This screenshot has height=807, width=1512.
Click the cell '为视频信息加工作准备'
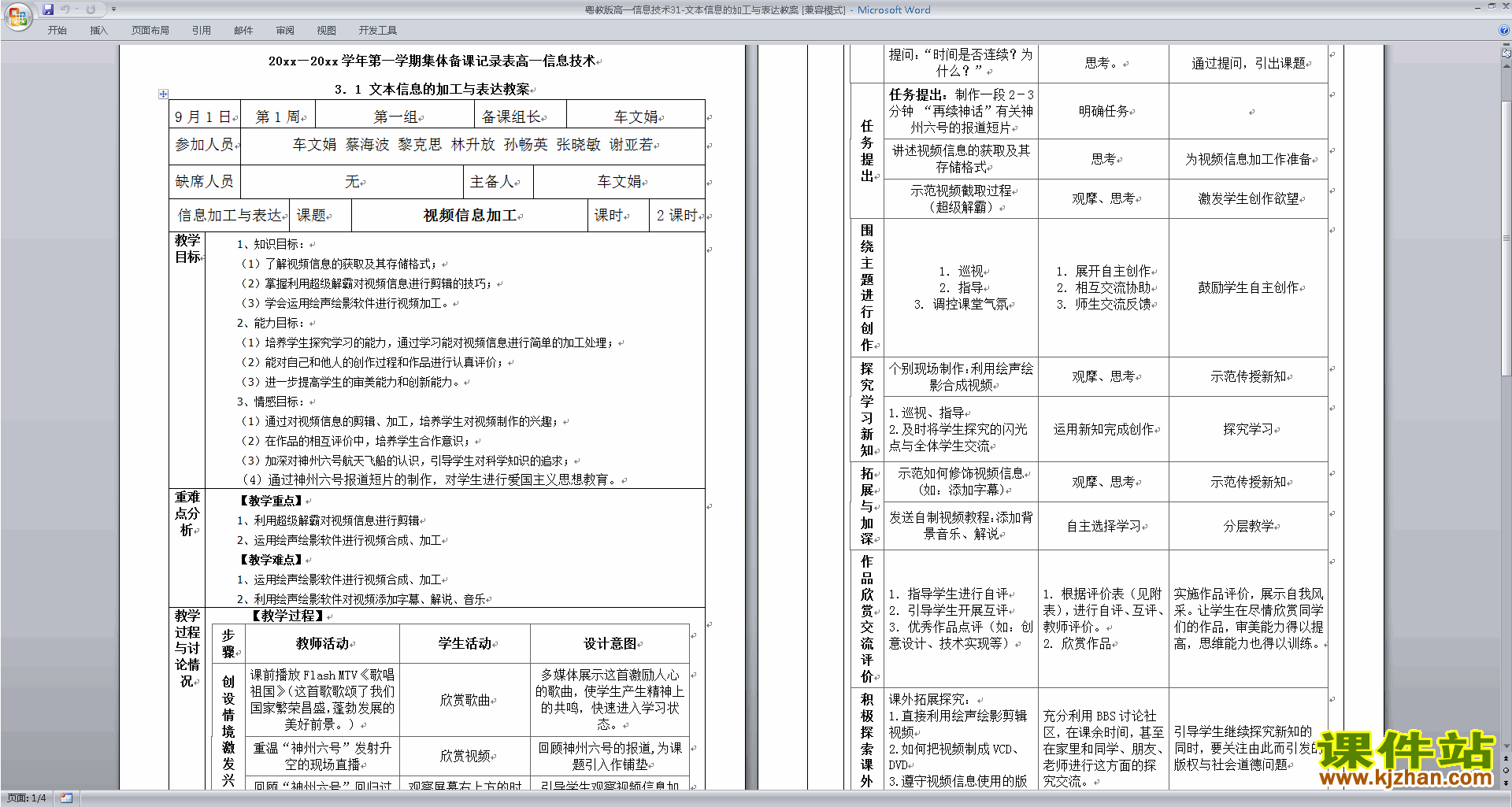coord(1249,159)
